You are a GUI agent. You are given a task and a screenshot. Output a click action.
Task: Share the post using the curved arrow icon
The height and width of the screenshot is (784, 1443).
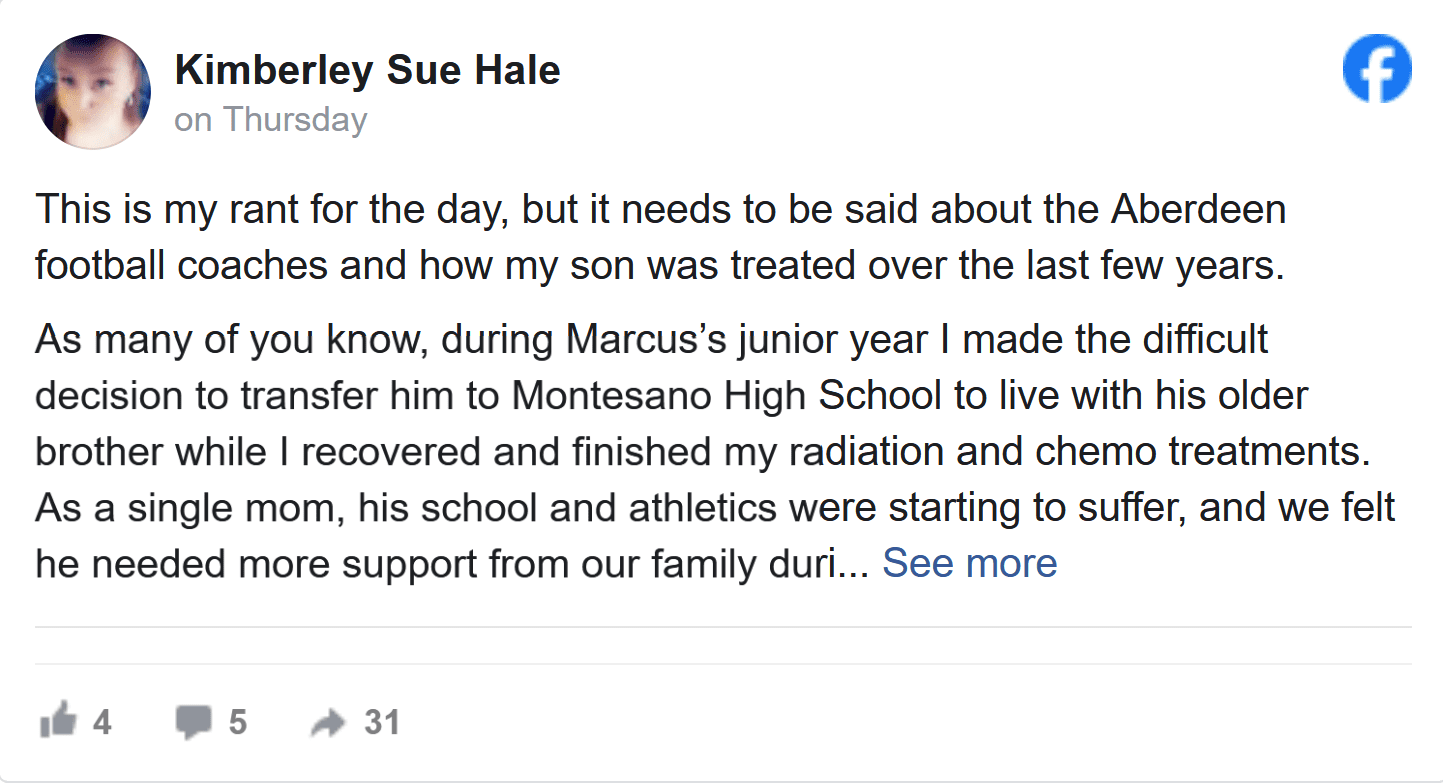pos(330,720)
